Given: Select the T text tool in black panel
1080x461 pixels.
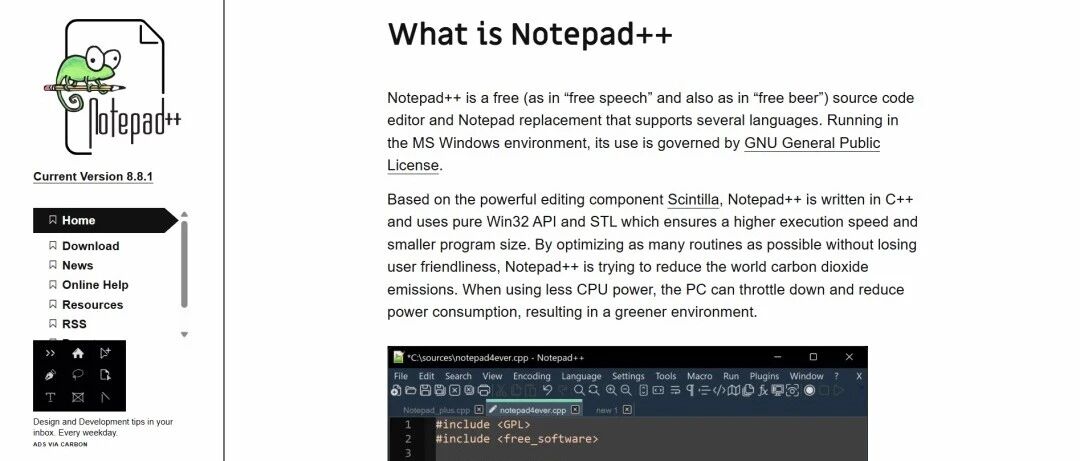Looking at the screenshot, I should coord(50,398).
